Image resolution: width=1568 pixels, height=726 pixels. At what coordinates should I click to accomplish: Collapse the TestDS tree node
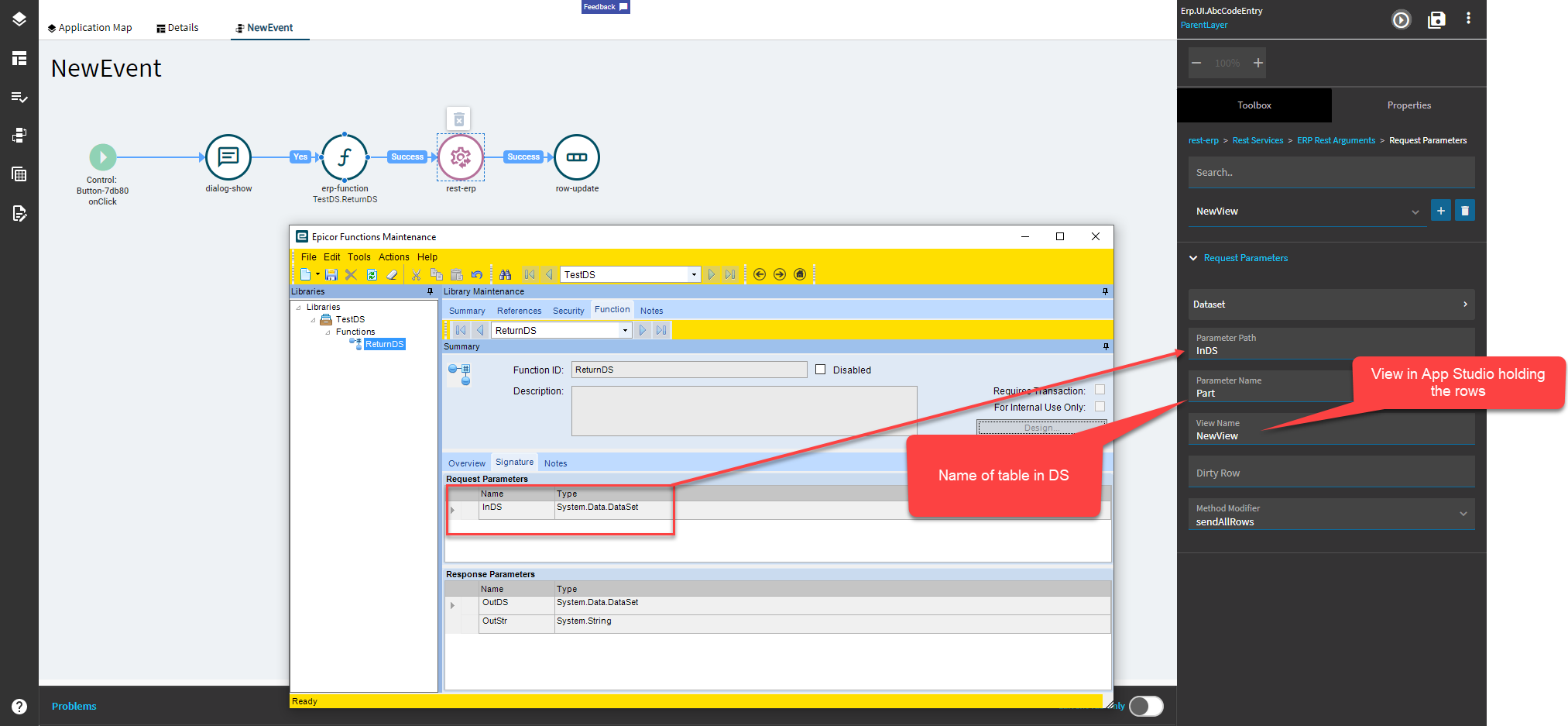pos(314,320)
